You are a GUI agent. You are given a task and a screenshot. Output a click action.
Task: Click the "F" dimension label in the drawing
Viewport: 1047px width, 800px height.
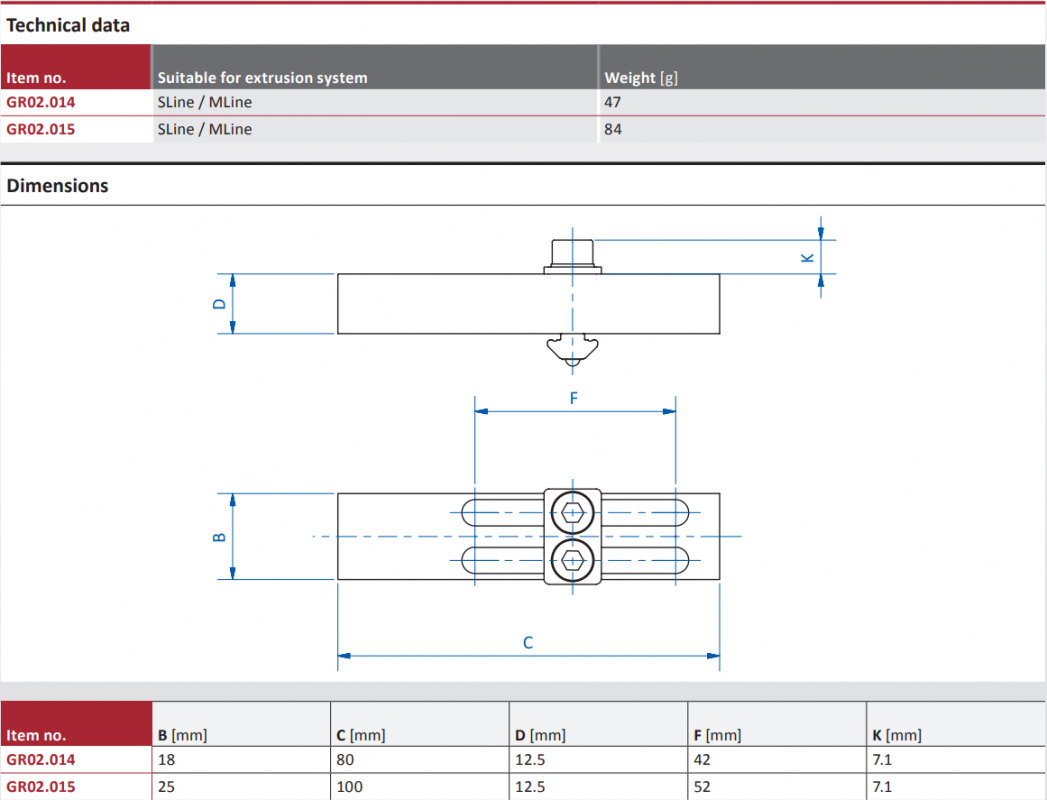coord(574,399)
